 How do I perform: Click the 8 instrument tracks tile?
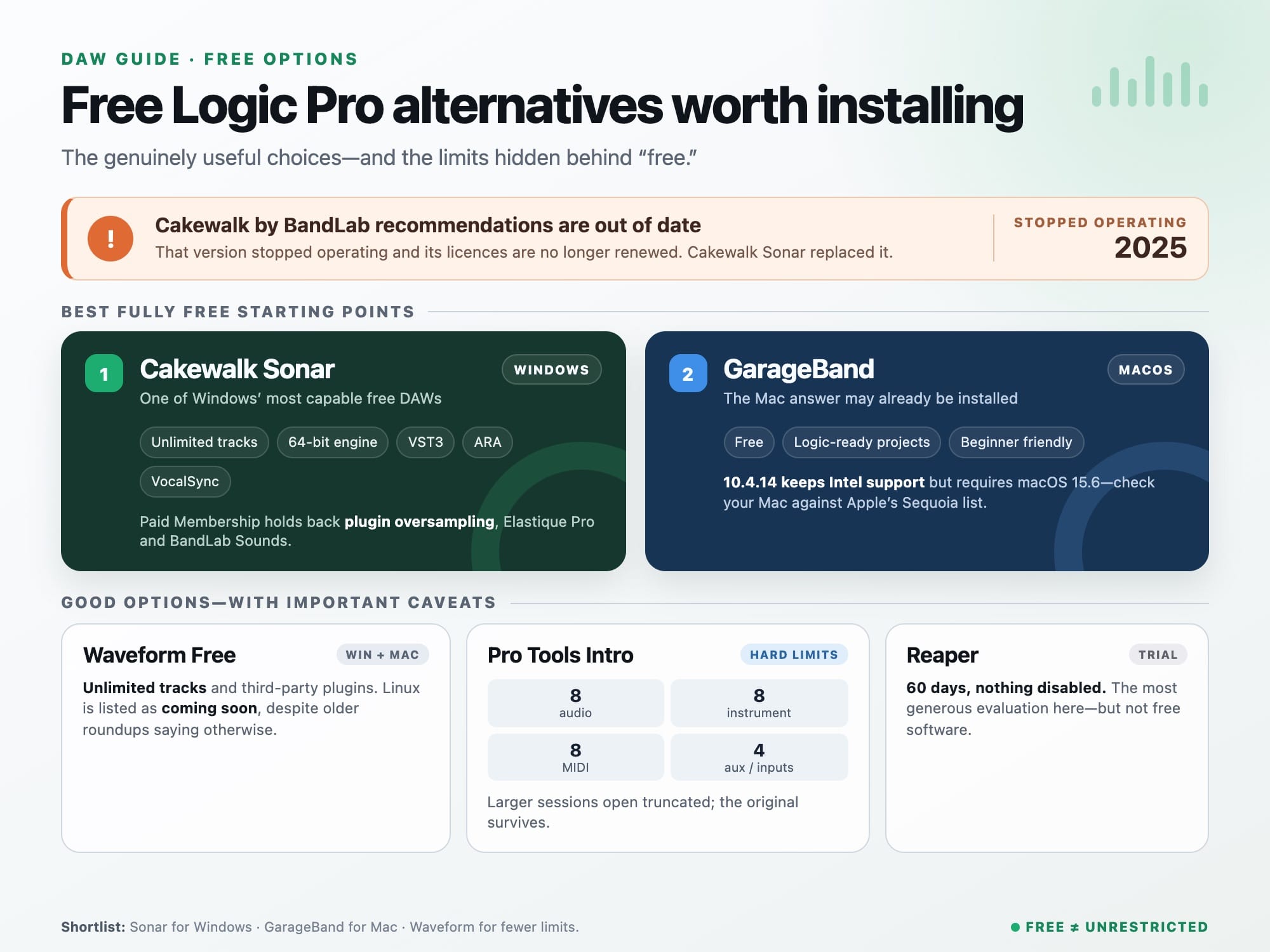(759, 703)
